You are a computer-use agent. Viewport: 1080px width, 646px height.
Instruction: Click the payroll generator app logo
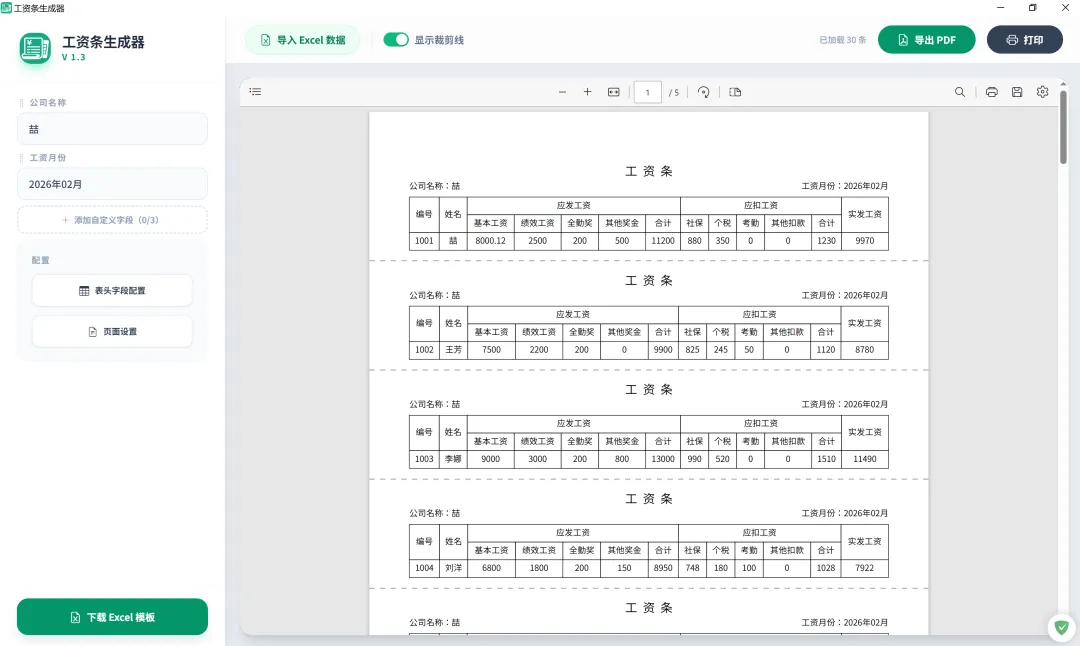click(35, 48)
